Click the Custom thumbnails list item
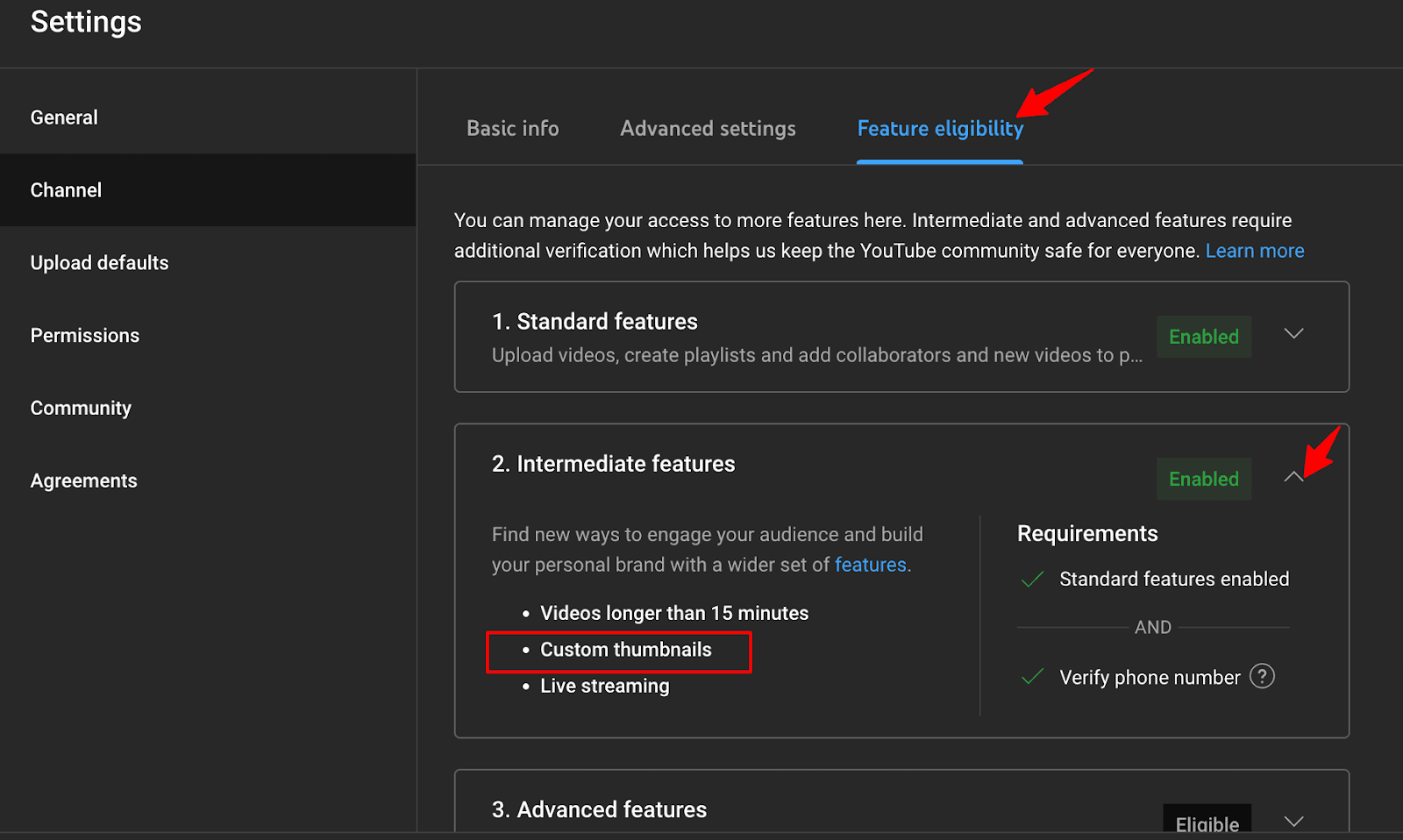Image resolution: width=1403 pixels, height=840 pixels. (x=625, y=650)
